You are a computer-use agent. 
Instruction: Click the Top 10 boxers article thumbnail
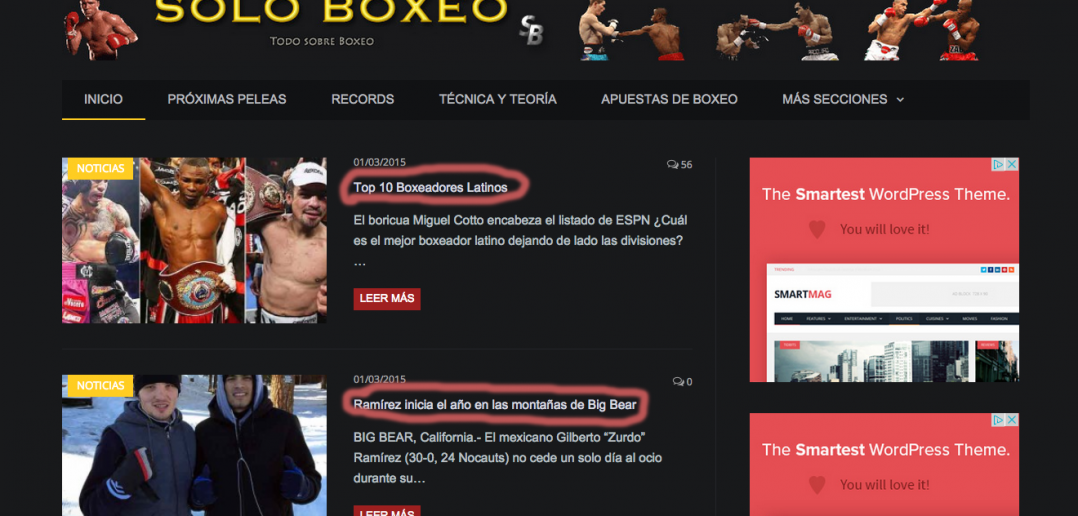[195, 240]
